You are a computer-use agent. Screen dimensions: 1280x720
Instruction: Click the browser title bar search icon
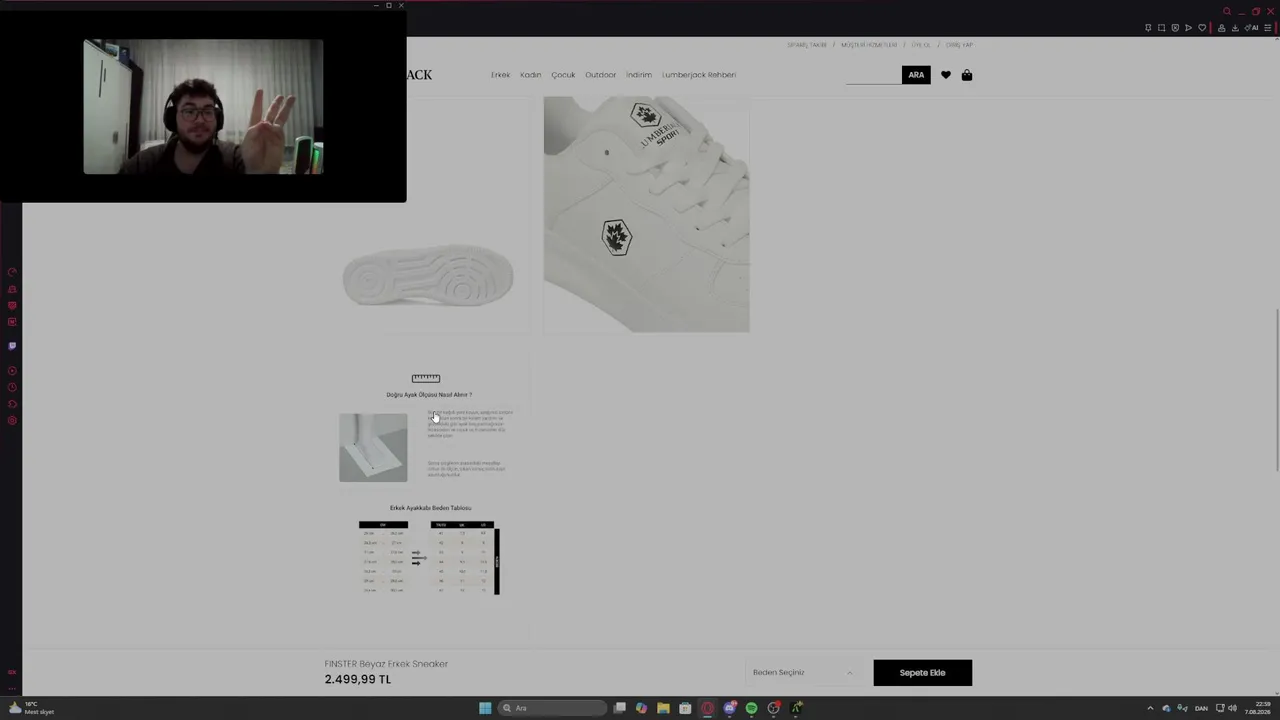(1227, 12)
